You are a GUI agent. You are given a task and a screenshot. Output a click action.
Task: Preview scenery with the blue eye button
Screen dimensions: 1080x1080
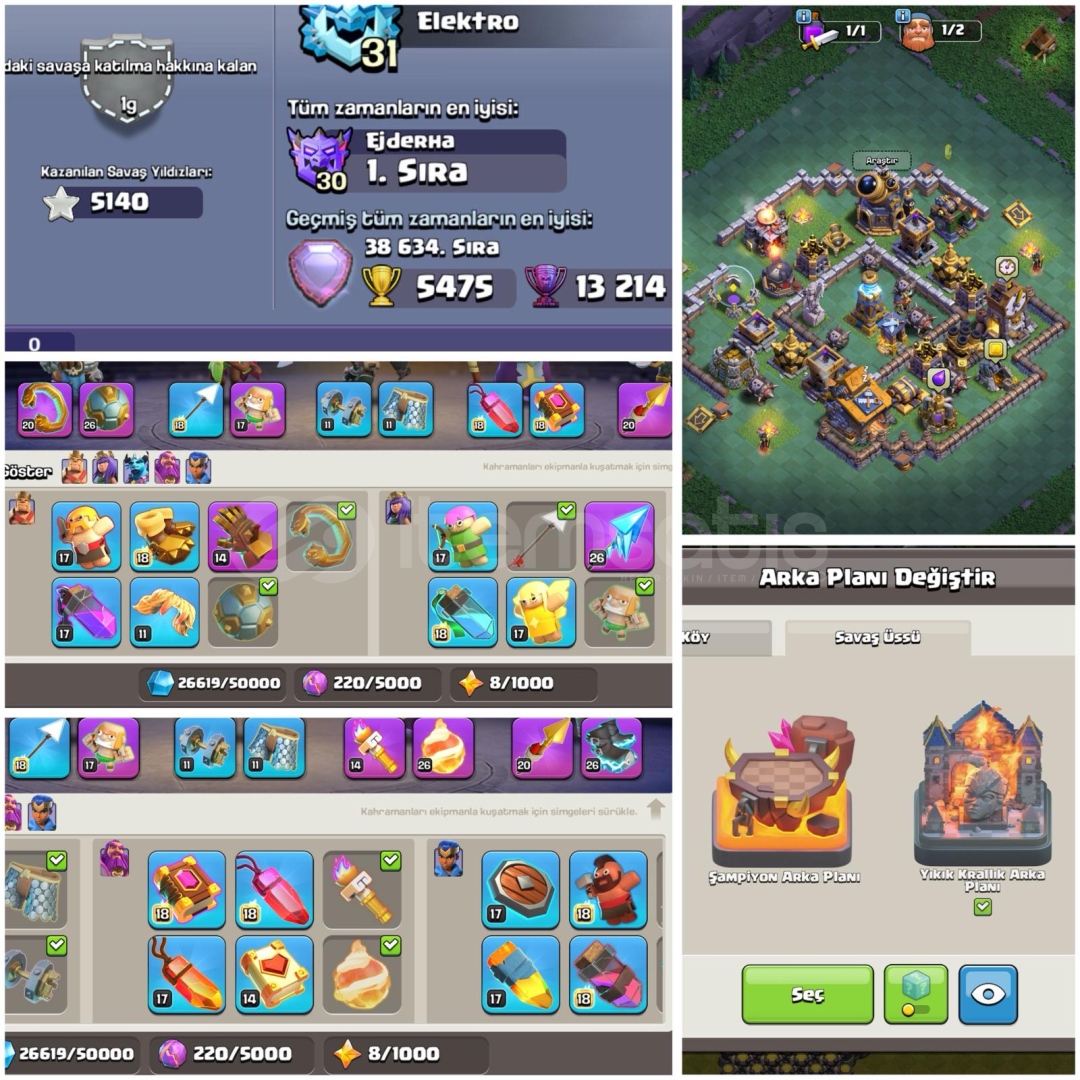click(x=988, y=994)
